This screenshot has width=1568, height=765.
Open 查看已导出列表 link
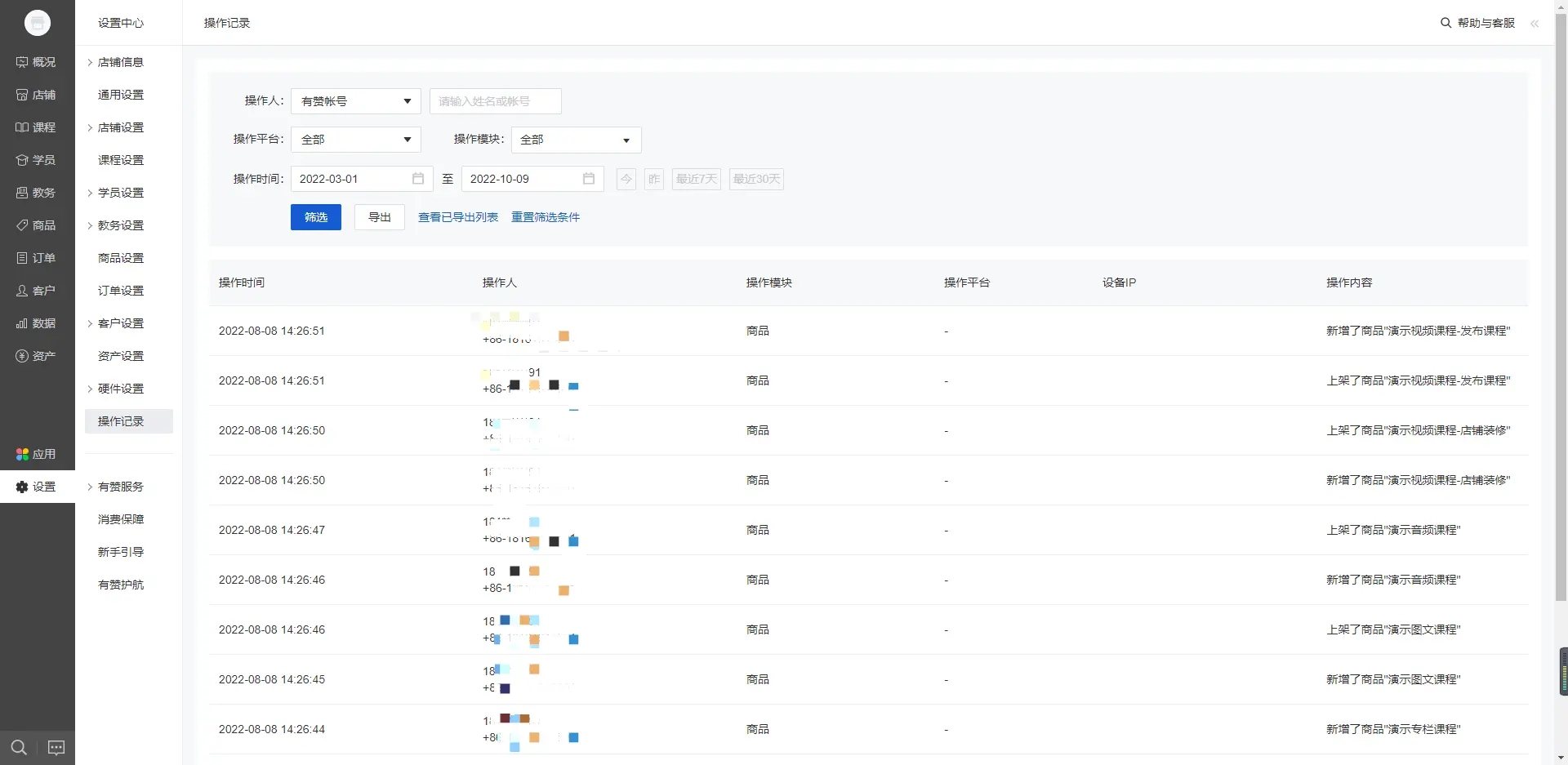point(458,217)
